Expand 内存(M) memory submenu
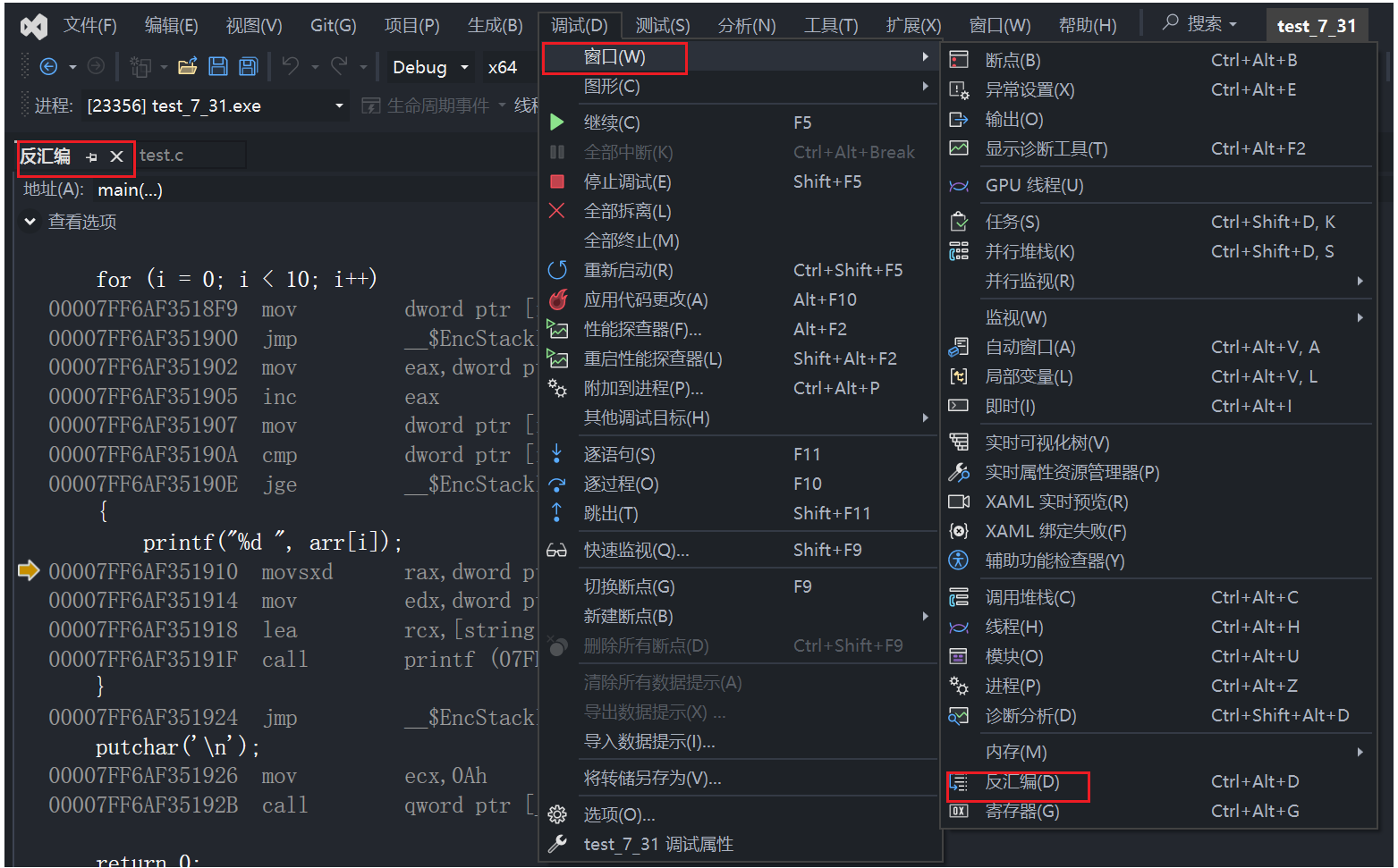Image resolution: width=1398 pixels, height=868 pixels. [x=1160, y=752]
